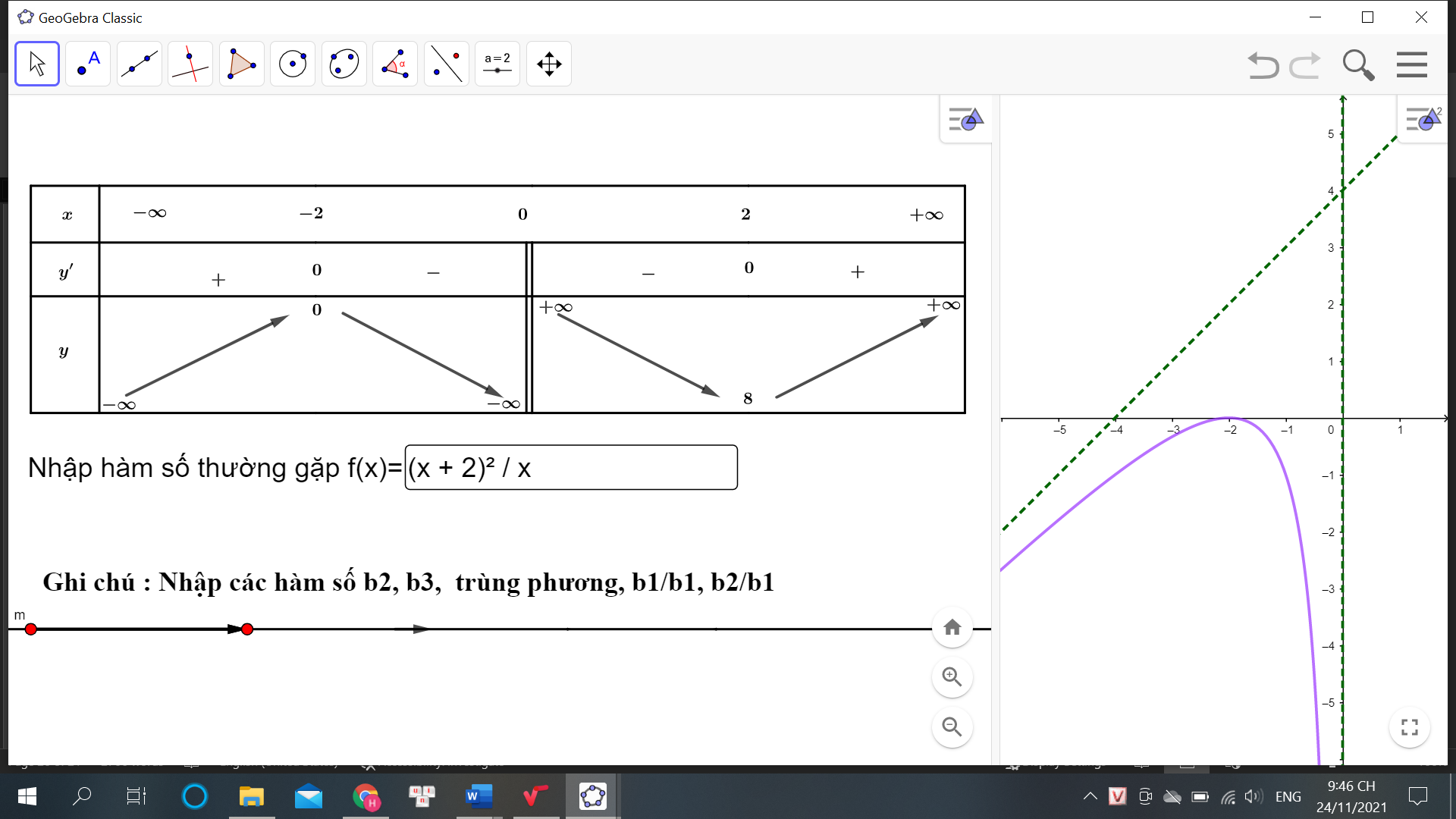Click the Home standard view button
The image size is (1456, 819).
(x=952, y=628)
